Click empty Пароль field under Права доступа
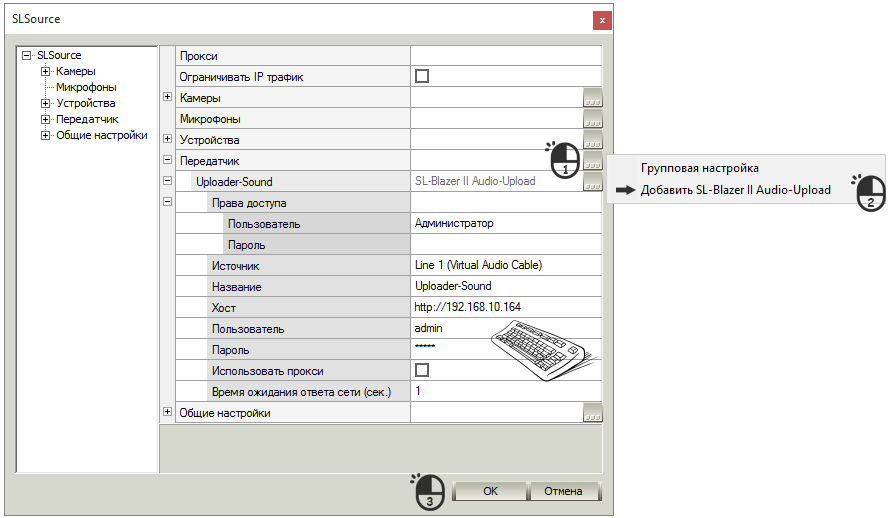 click(506, 244)
